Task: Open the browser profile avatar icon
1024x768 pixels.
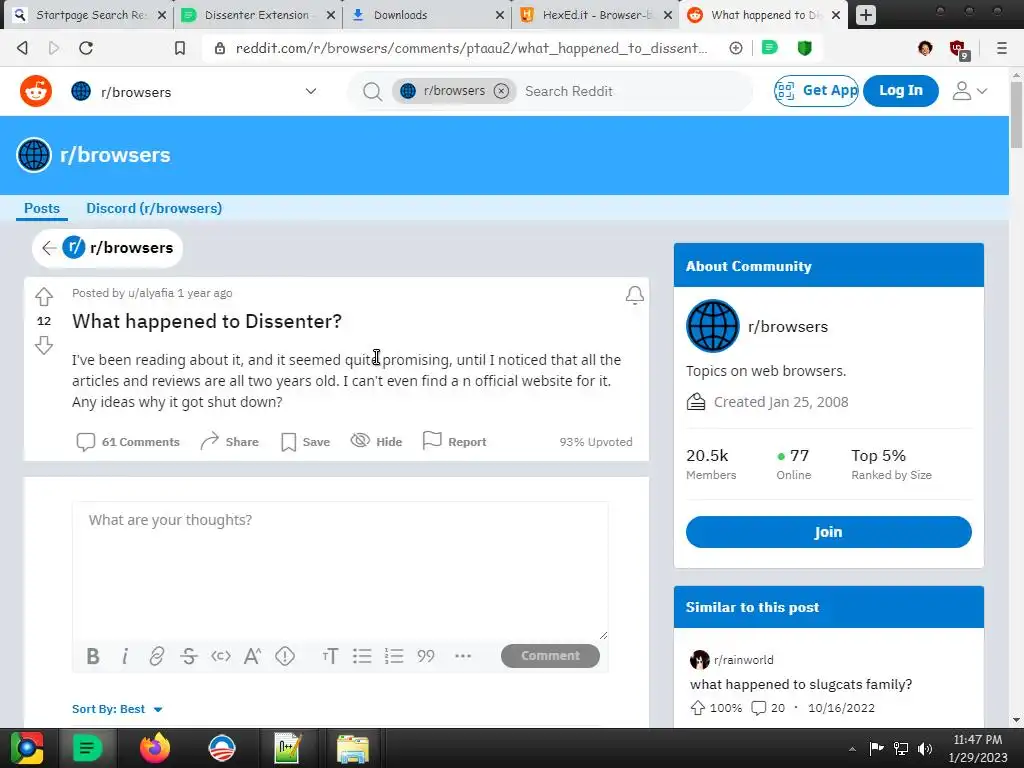Action: tap(925, 48)
